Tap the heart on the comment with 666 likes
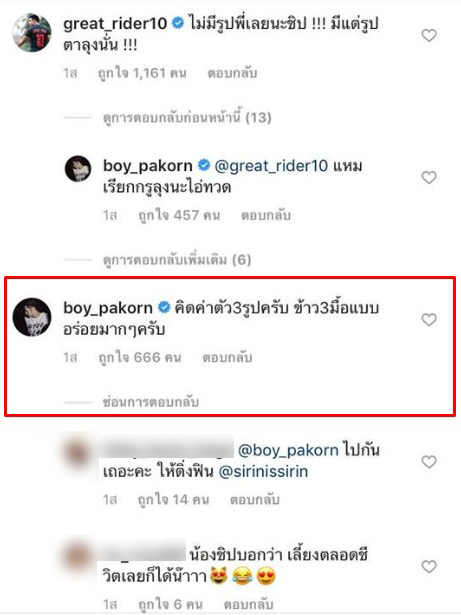 point(429,320)
